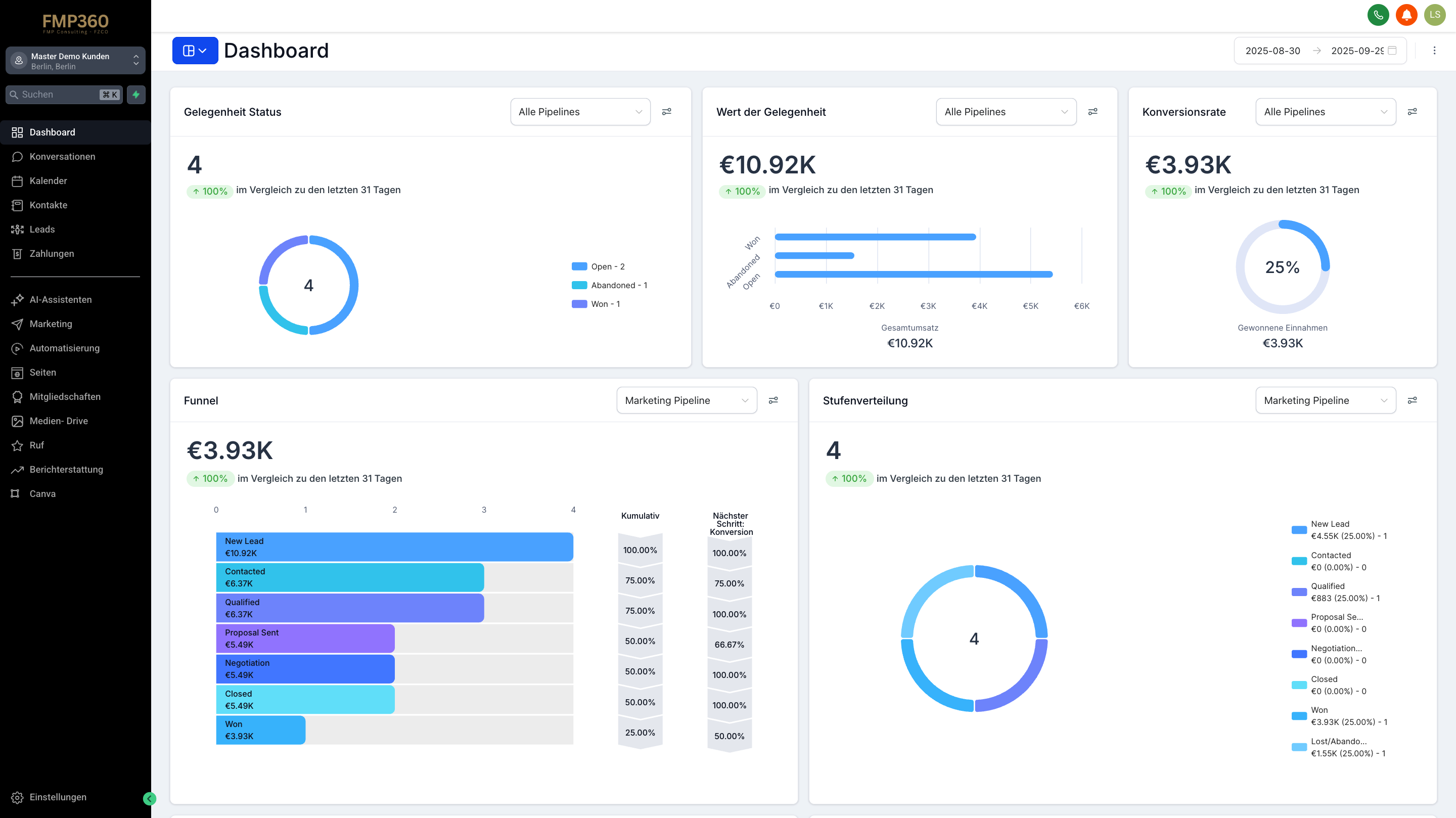This screenshot has height=818, width=1456.
Task: Open Einstellungen at sidebar bottom
Action: click(x=58, y=797)
